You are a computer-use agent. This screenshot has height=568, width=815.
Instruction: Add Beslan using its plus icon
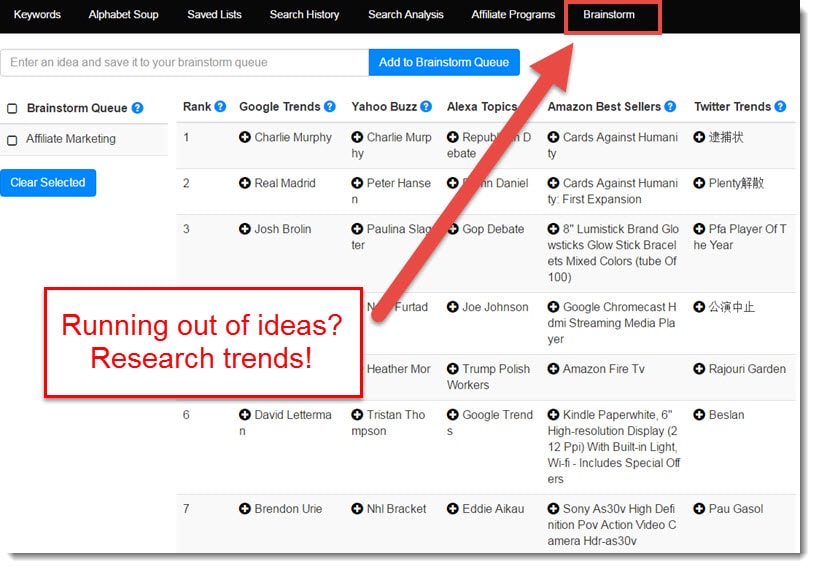tap(699, 414)
